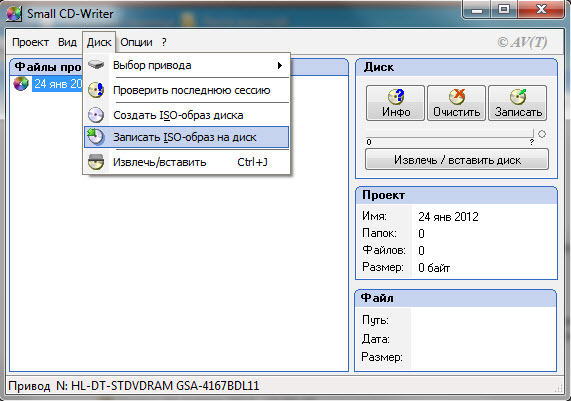This screenshot has height=401, width=571.
Task: Click the eject icon beside Извлечь/вставить
Action: [x=96, y=162]
